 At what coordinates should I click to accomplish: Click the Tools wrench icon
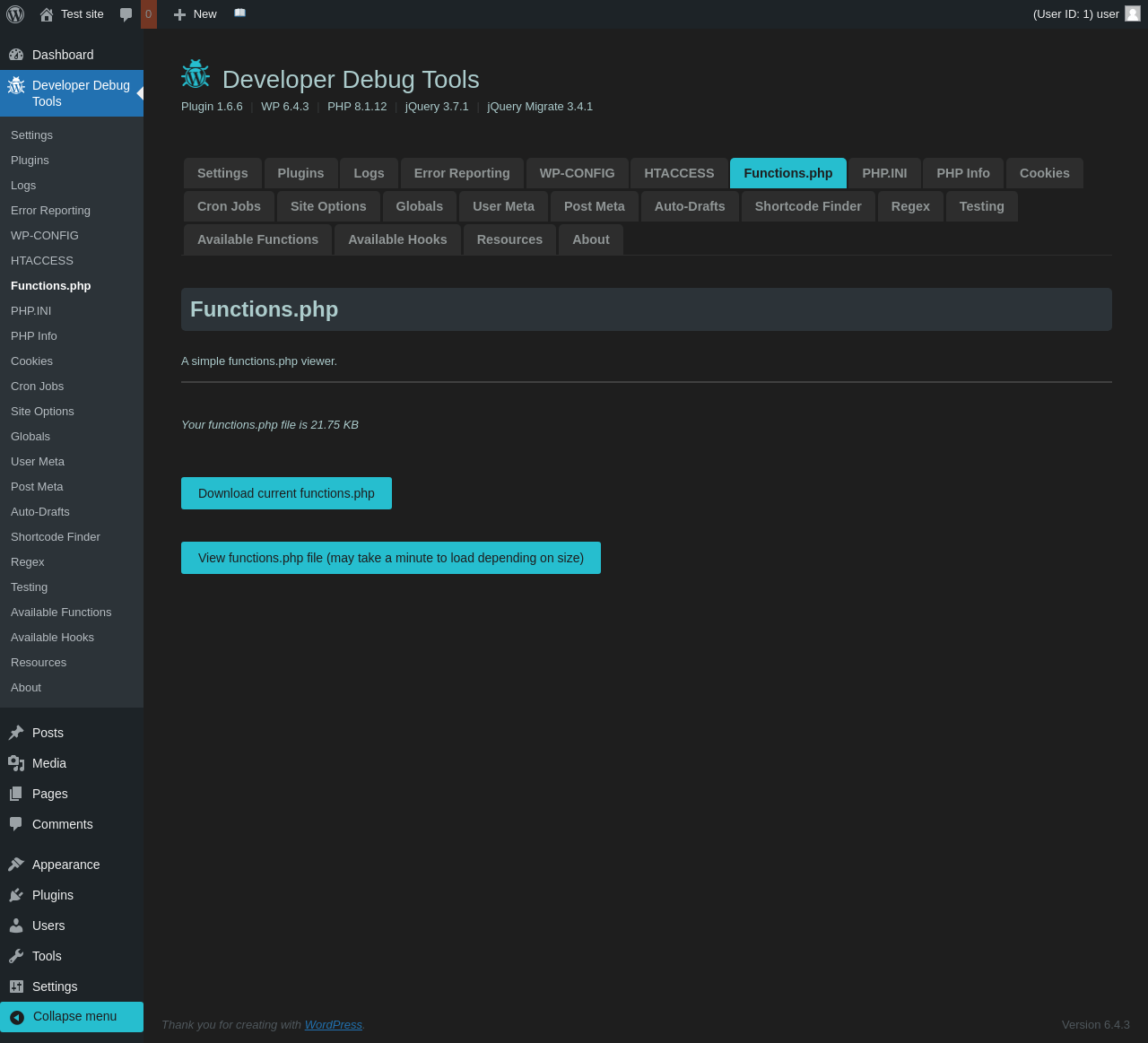16,956
